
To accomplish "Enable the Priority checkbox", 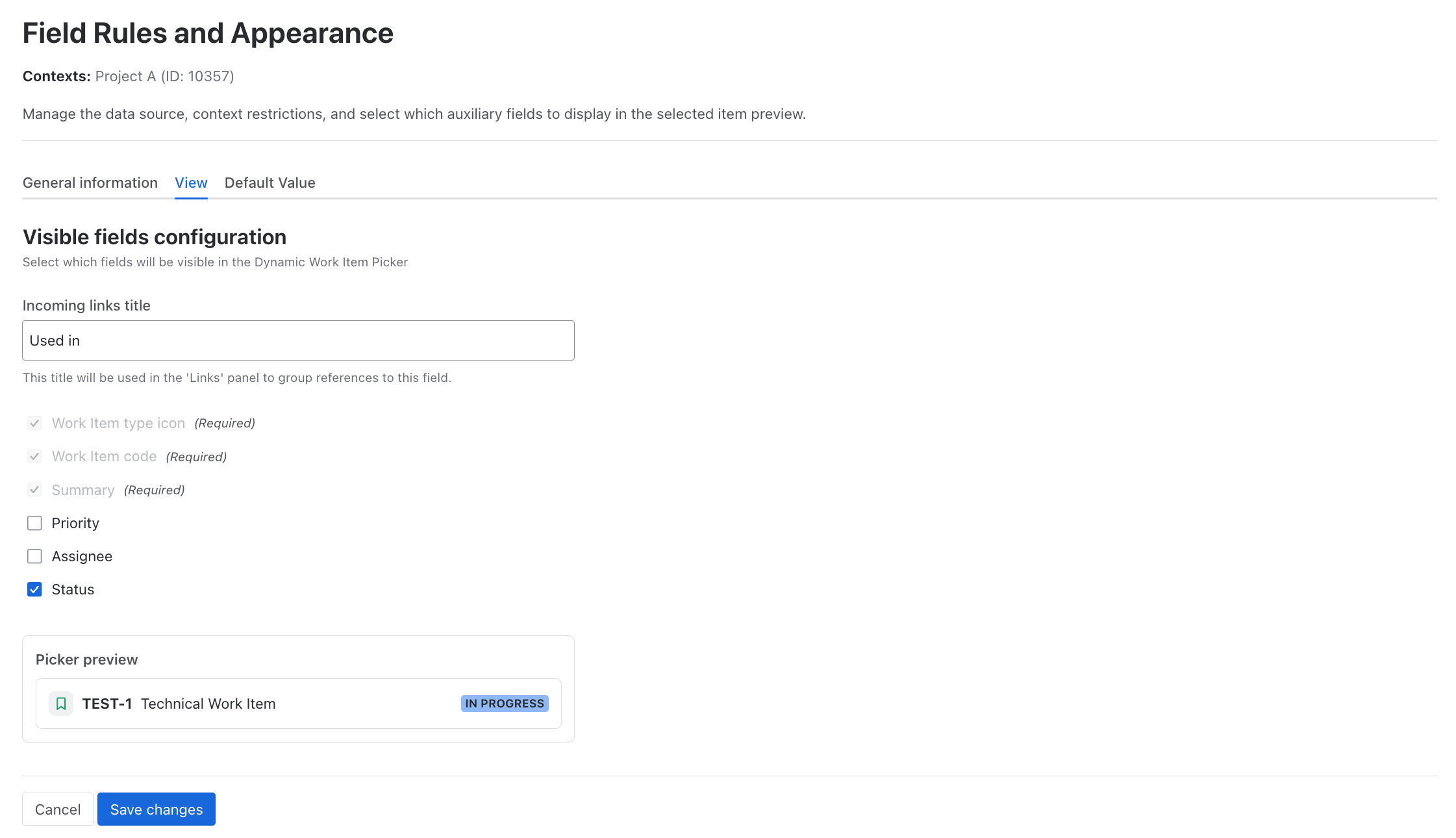I will (x=34, y=523).
